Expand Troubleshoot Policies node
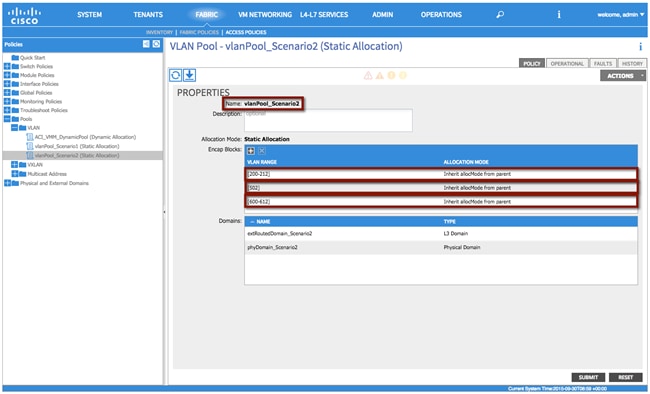The width and height of the screenshot is (650, 394). (x=7, y=110)
